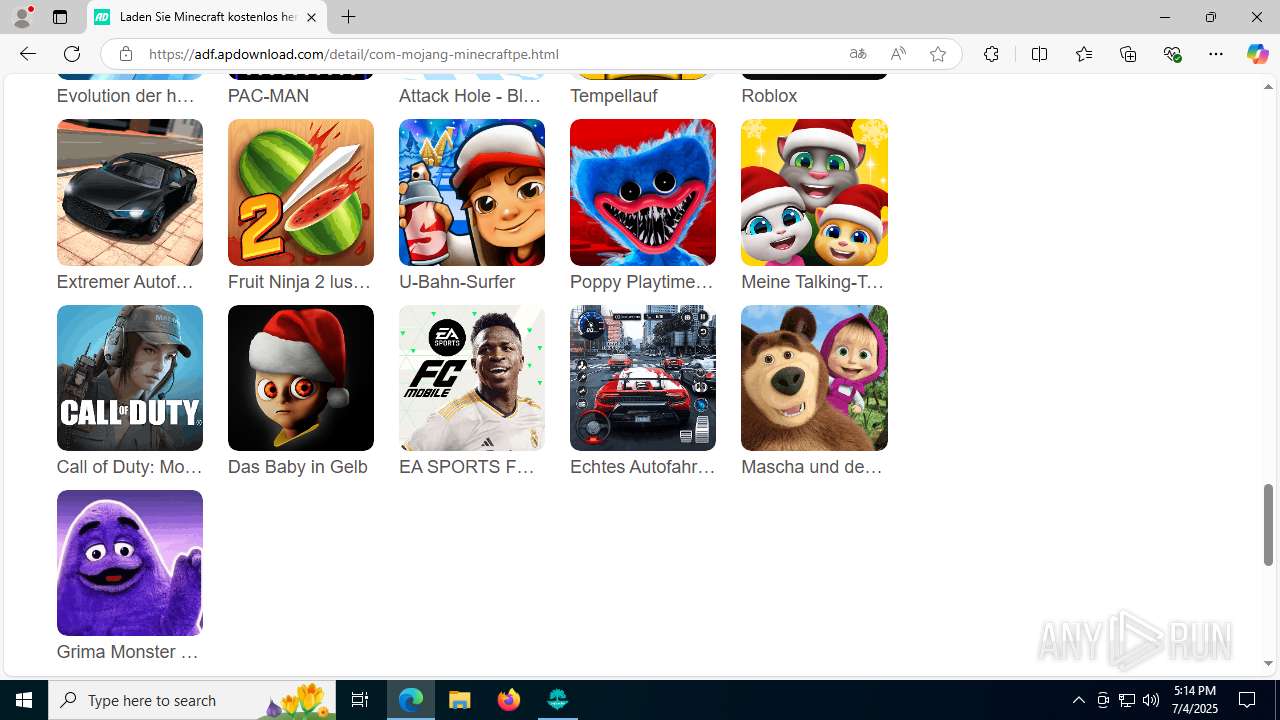Open Browser essentials icon
The width and height of the screenshot is (1280, 720).
click(1172, 54)
